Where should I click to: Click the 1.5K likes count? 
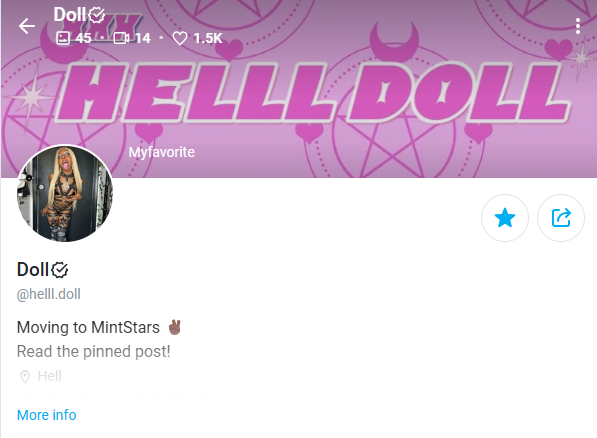click(x=208, y=38)
